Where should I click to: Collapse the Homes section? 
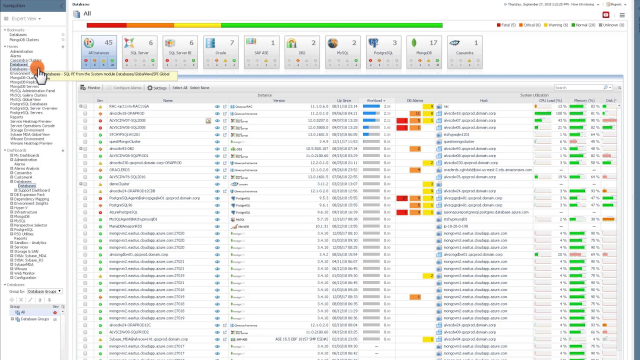5,47
